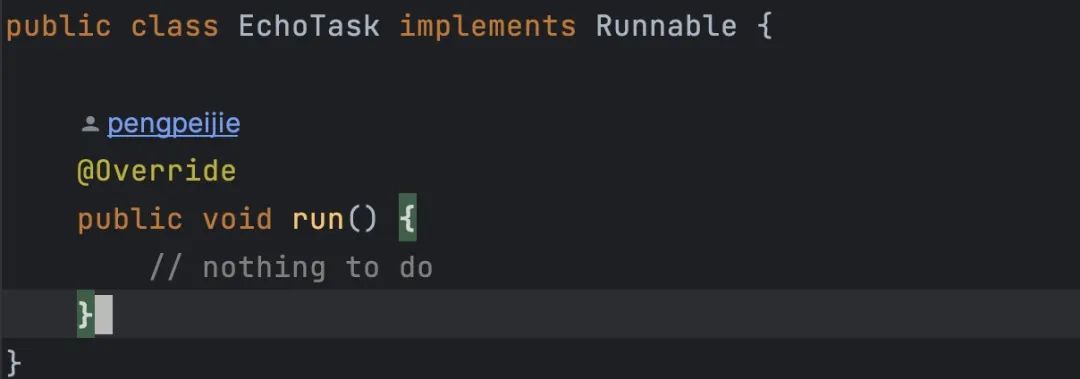Click the void keyword
The width and height of the screenshot is (1080, 379).
[237, 219]
